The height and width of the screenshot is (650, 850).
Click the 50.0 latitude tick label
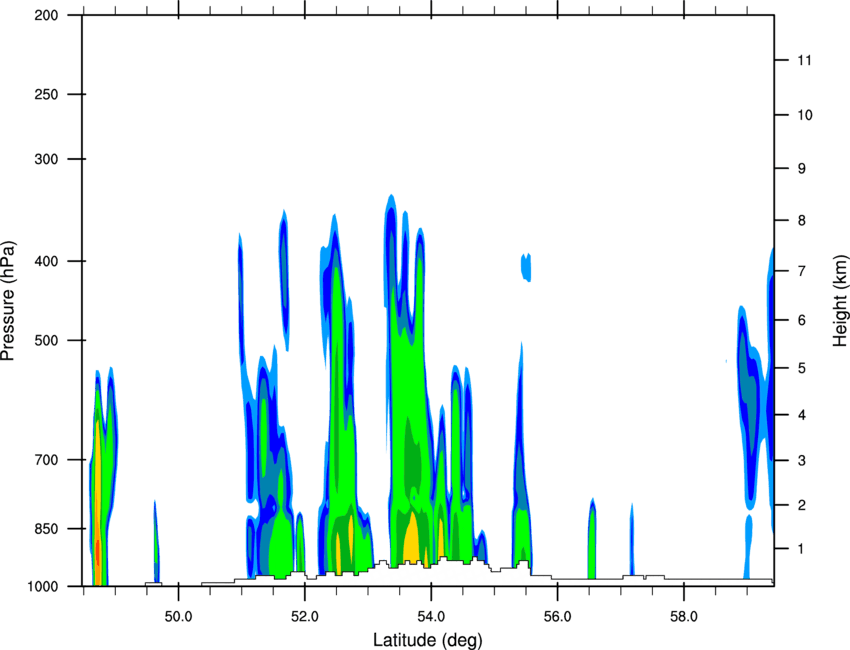tap(178, 617)
